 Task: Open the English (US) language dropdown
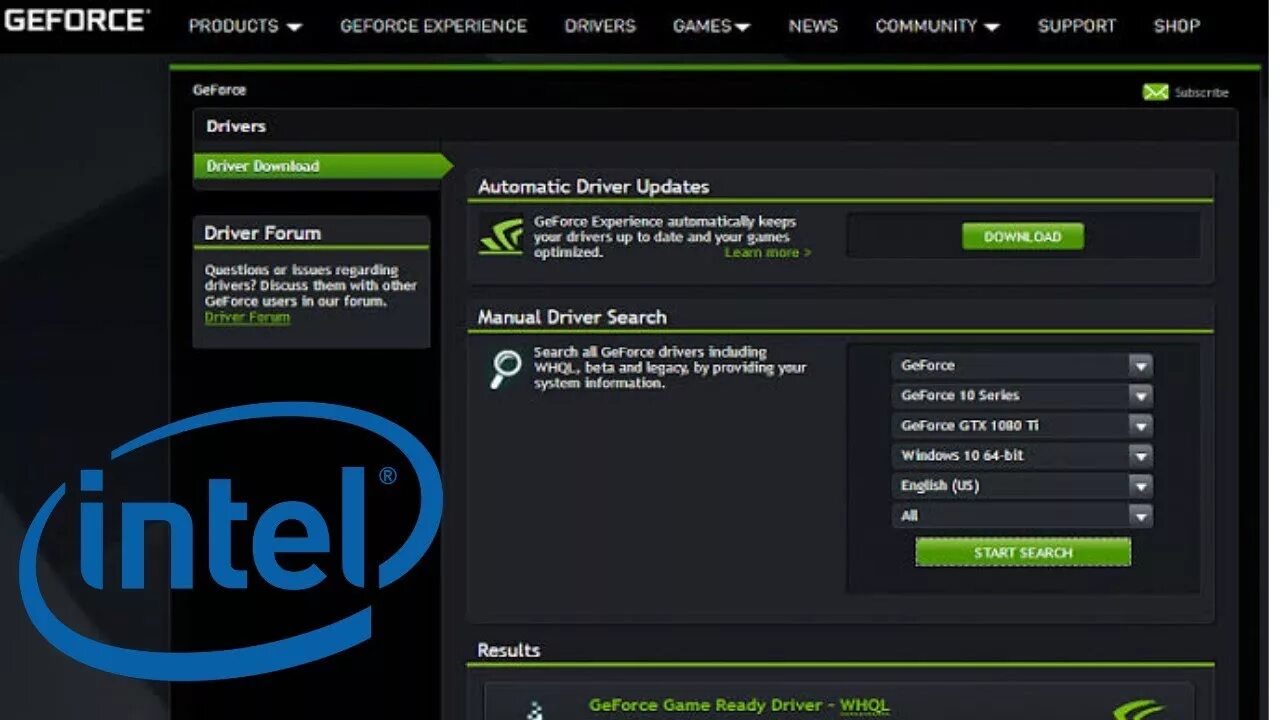click(1021, 486)
